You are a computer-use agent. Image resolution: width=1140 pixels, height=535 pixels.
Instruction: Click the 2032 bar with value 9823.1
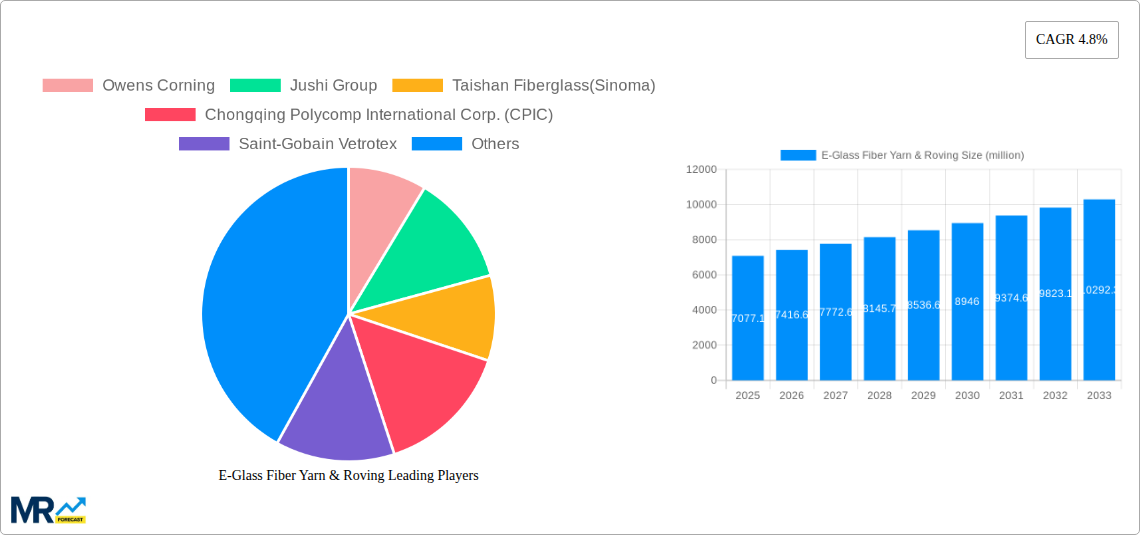[x=1056, y=294]
